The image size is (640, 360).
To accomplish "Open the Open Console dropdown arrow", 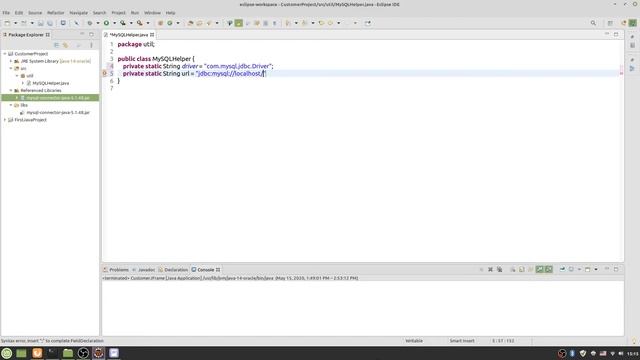I will 596,269.
